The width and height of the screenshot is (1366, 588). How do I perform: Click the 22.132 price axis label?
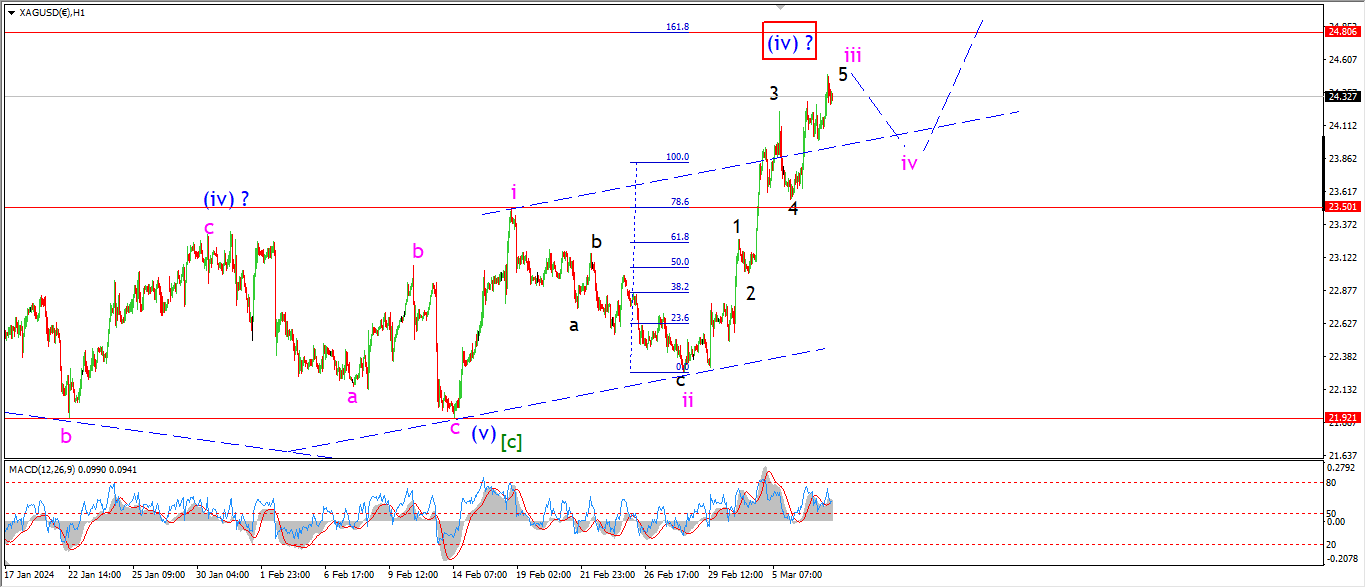pos(1342,390)
